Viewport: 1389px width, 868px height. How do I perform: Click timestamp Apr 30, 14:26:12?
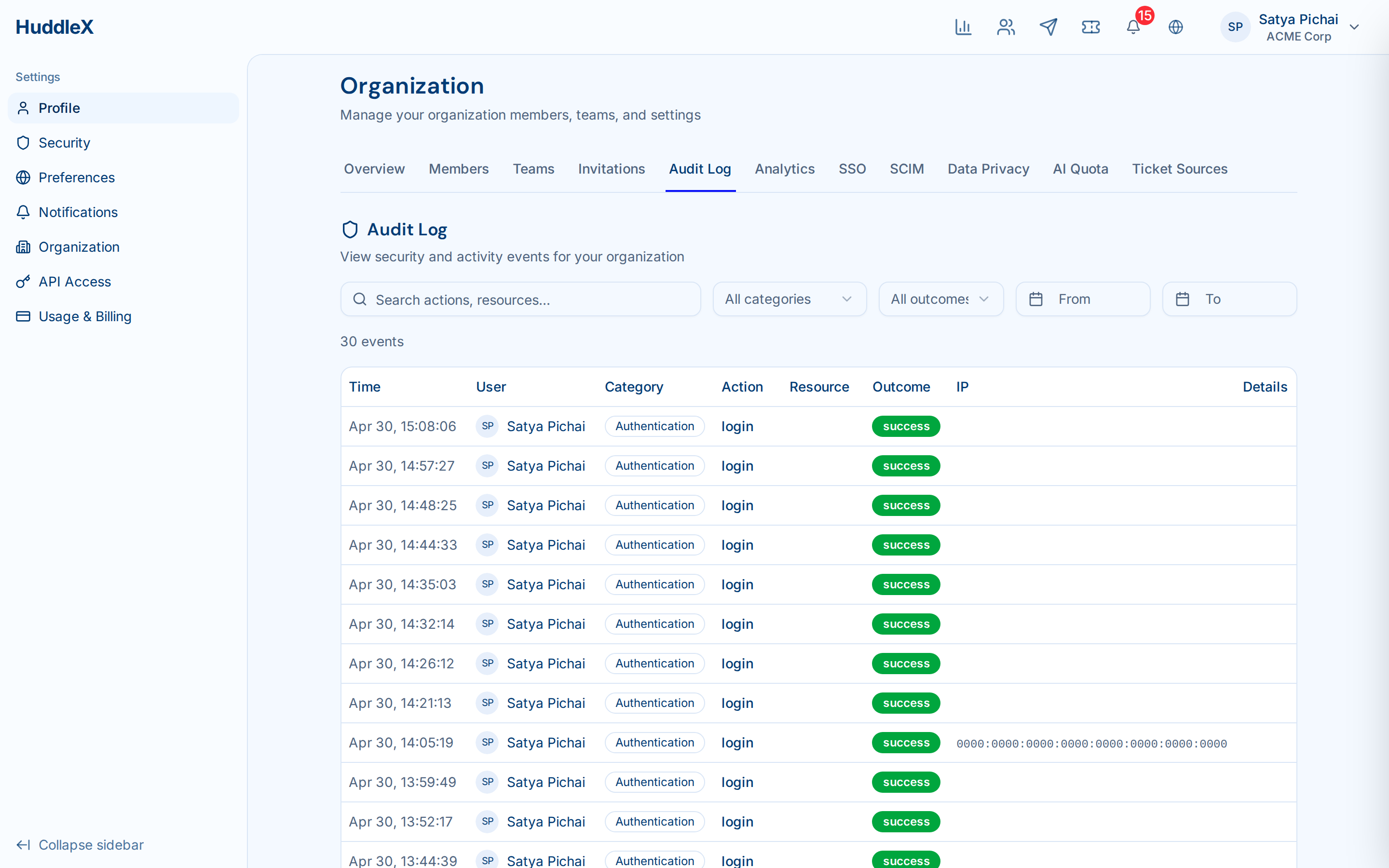click(401, 664)
